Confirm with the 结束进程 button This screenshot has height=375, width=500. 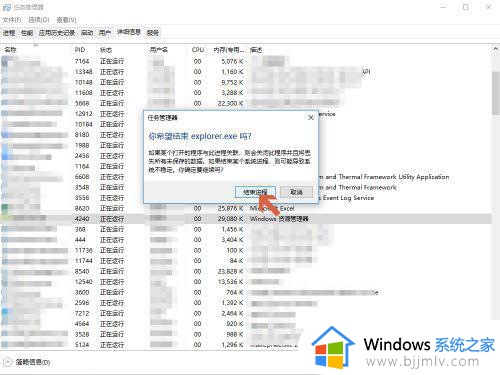[x=255, y=192]
